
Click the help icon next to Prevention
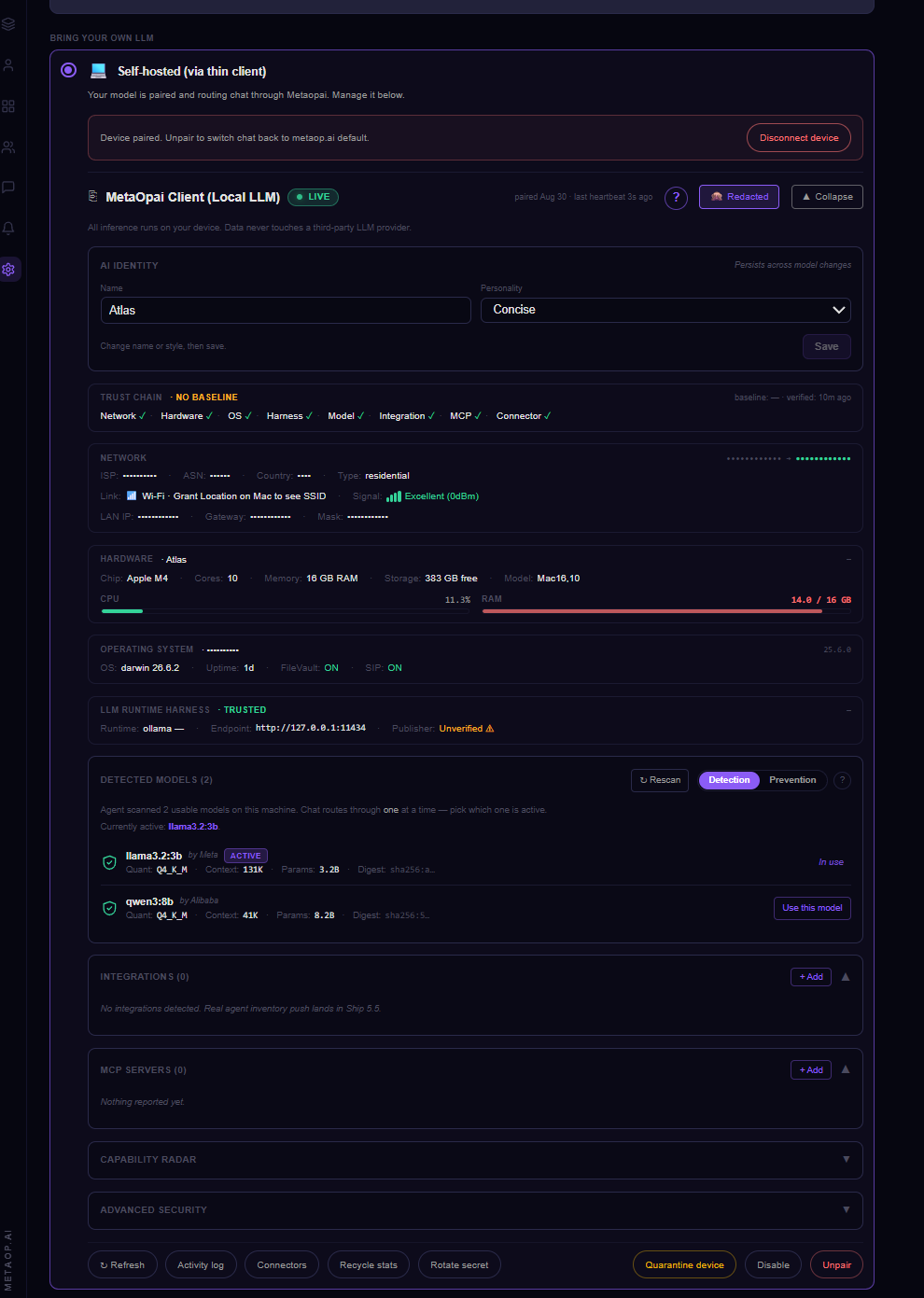(x=842, y=781)
